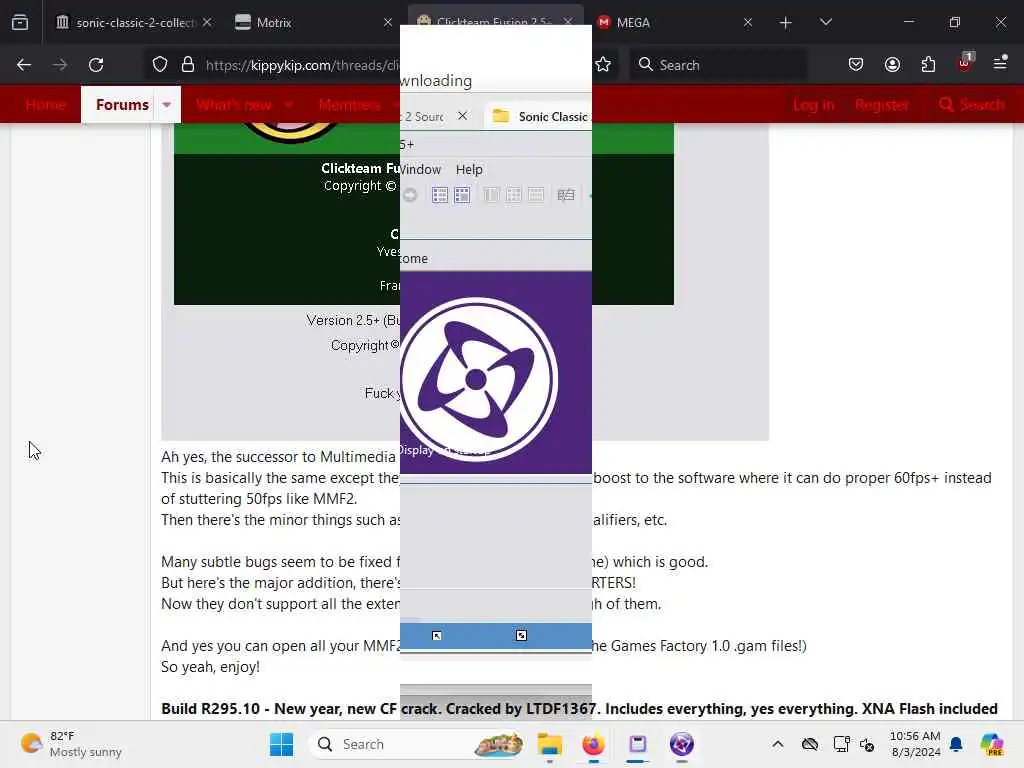Close the '2 Sourc' tab in overlay
The image size is (1024, 768).
click(462, 116)
